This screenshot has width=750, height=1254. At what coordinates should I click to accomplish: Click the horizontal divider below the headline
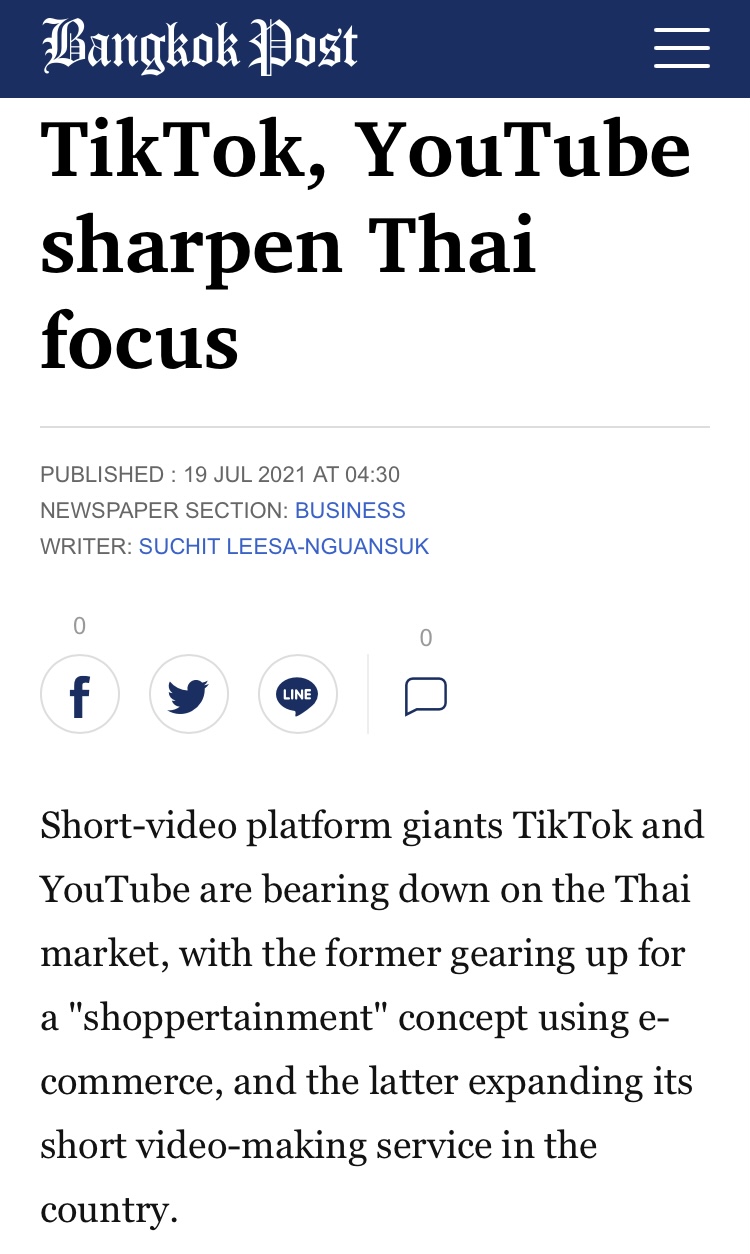[375, 427]
